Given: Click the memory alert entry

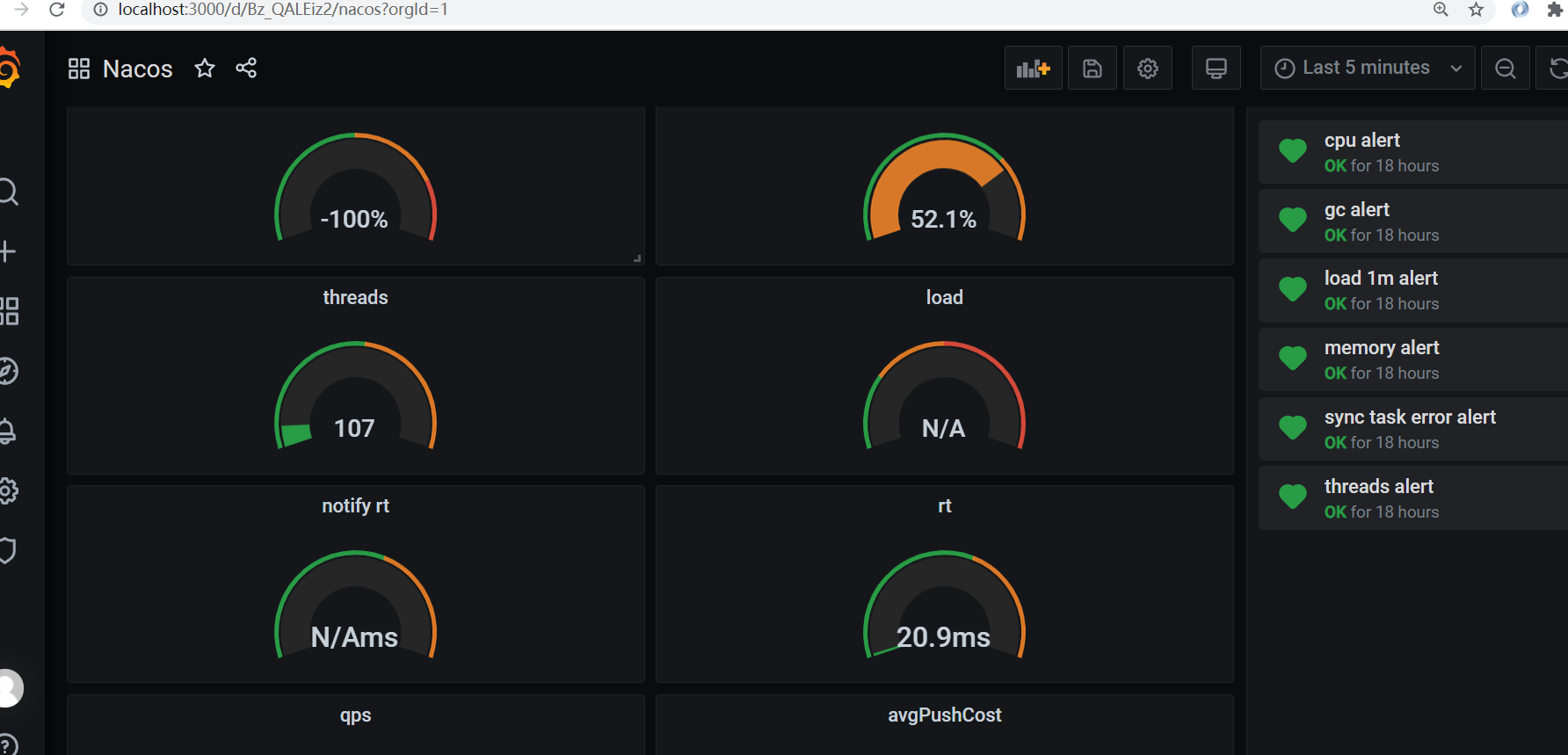Looking at the screenshot, I should (1413, 359).
